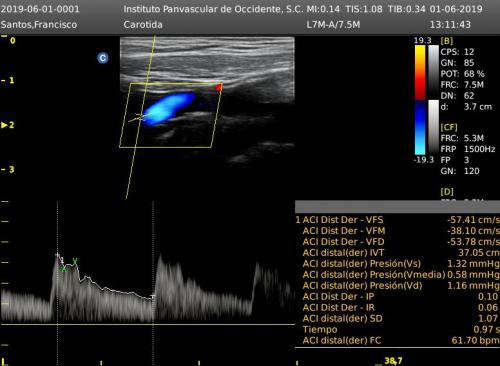
Task: Select the red-yellow velocity color bar
Action: pos(420,72)
